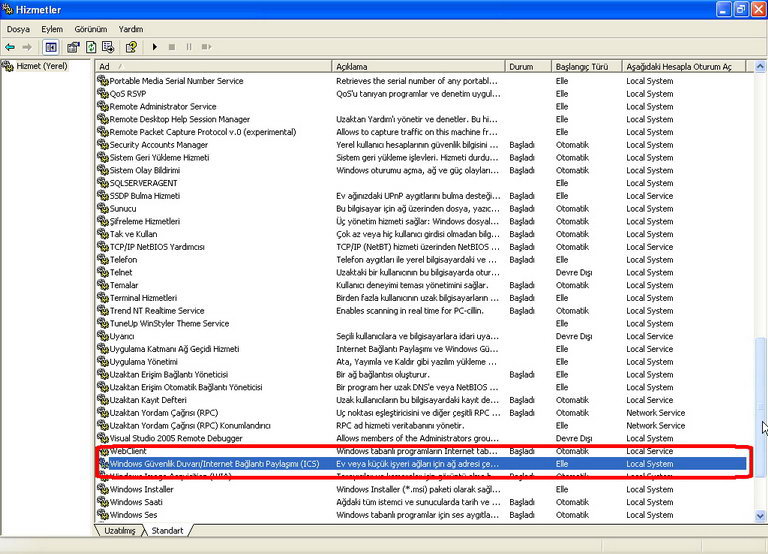The image size is (768, 554).
Task: Click the vertical scrollbar thumb
Action: [760, 406]
